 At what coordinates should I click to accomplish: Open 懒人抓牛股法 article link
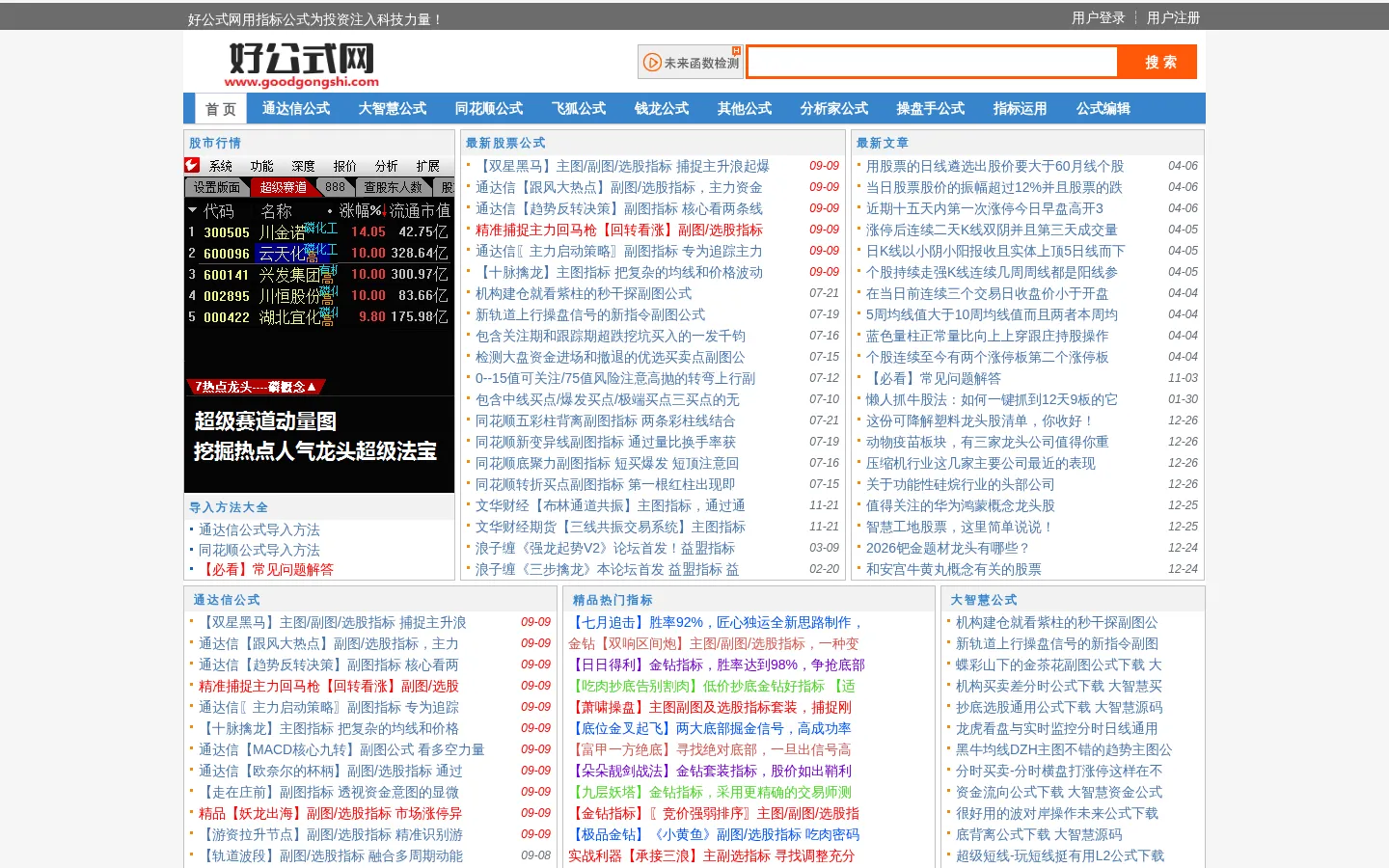coord(992,399)
